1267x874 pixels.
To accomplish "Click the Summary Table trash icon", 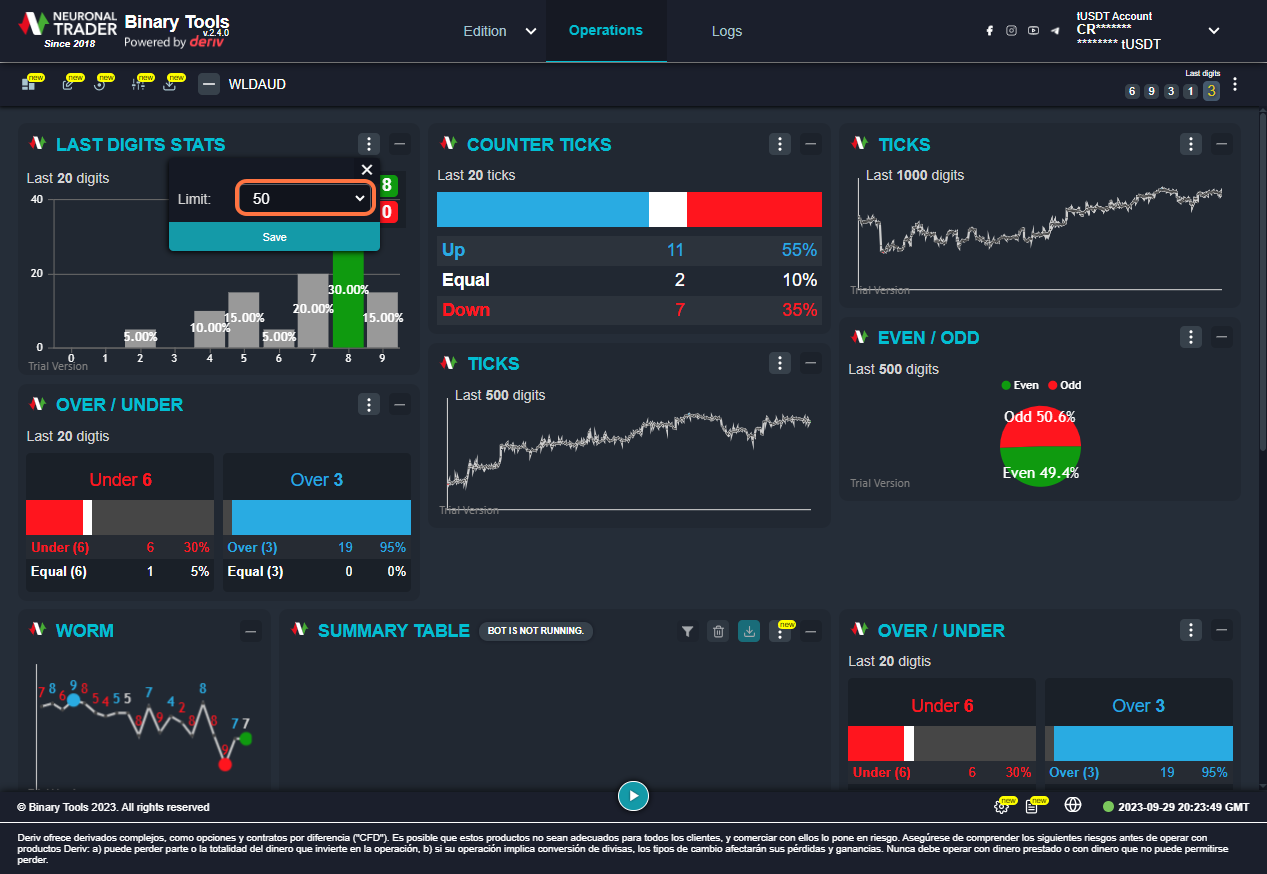I will [717, 631].
